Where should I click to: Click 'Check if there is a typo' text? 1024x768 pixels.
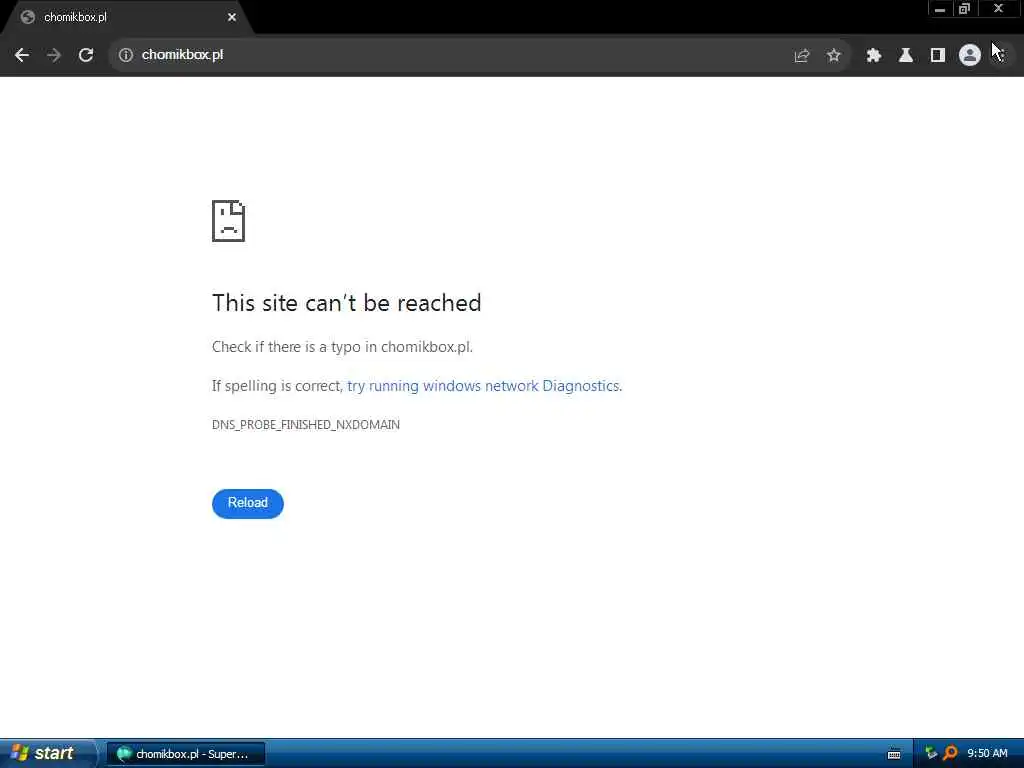(342, 347)
